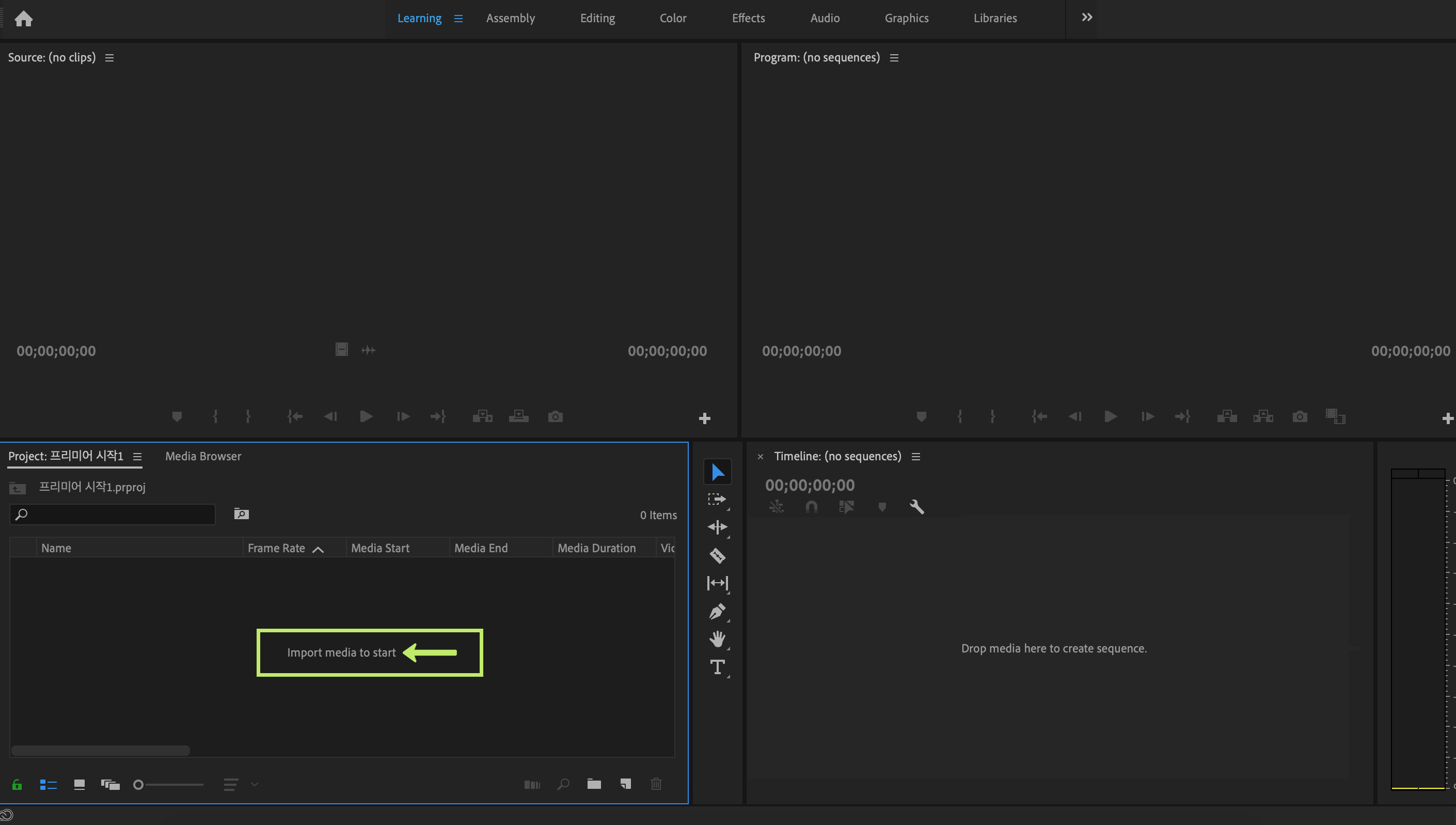The image size is (1456, 825).
Task: Select the Razor tool
Action: [717, 555]
